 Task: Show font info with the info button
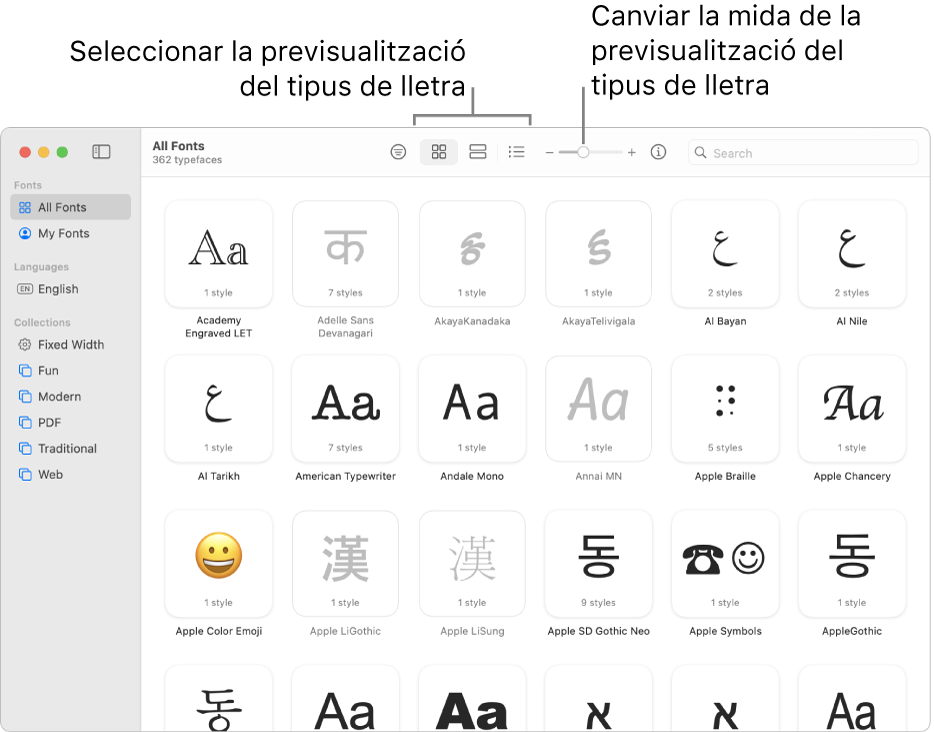658,152
